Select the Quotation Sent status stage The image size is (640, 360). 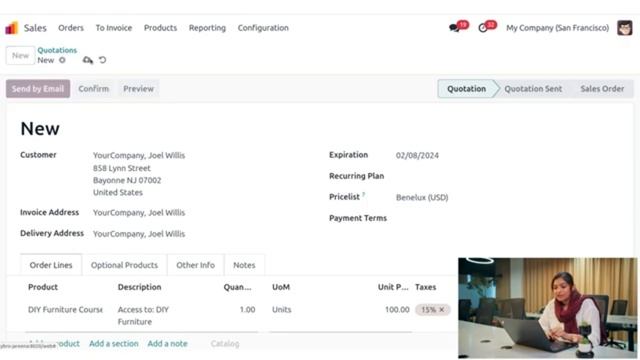pyautogui.click(x=533, y=89)
